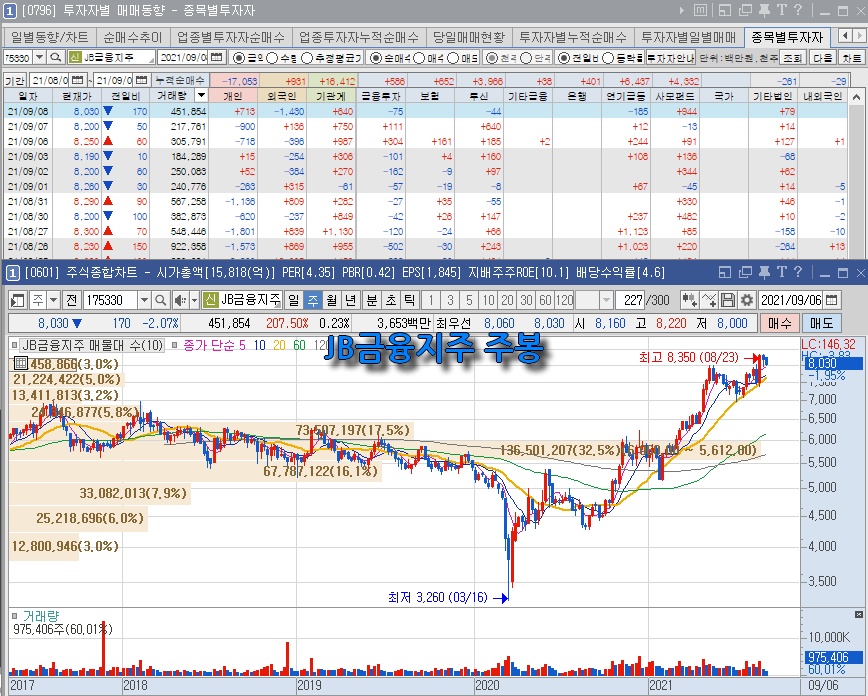Image resolution: width=868 pixels, height=696 pixels.
Task: Switch to the 일별동향/차트 tab
Action: [49, 37]
